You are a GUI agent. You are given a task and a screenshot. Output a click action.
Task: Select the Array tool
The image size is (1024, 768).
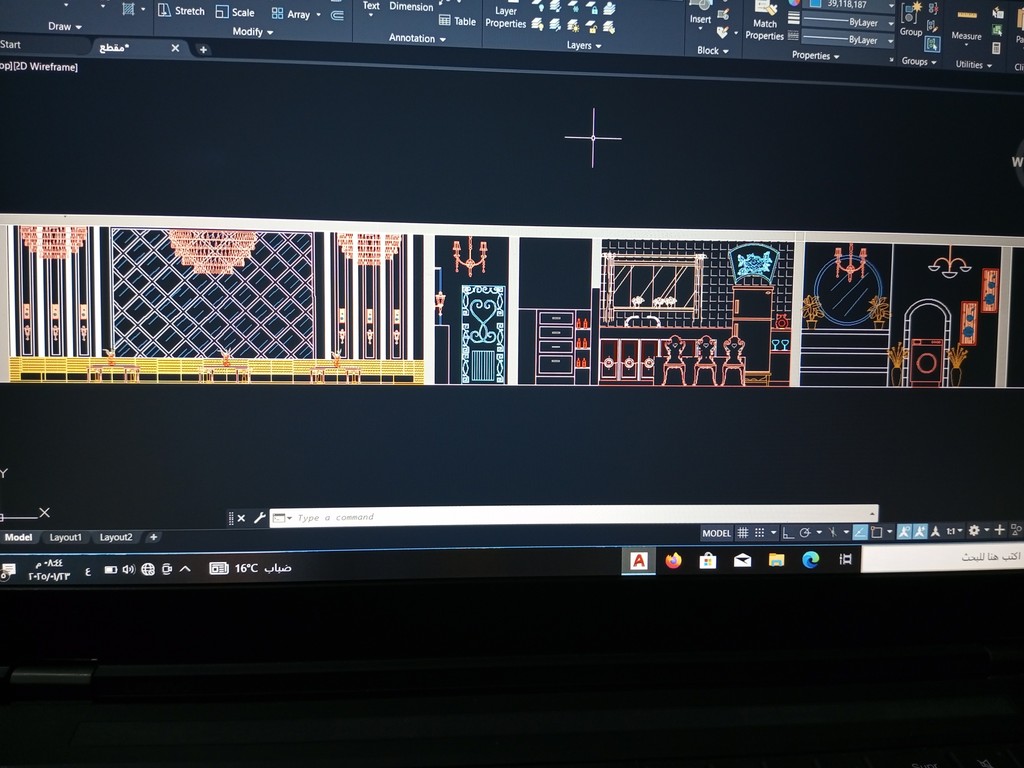pos(291,14)
